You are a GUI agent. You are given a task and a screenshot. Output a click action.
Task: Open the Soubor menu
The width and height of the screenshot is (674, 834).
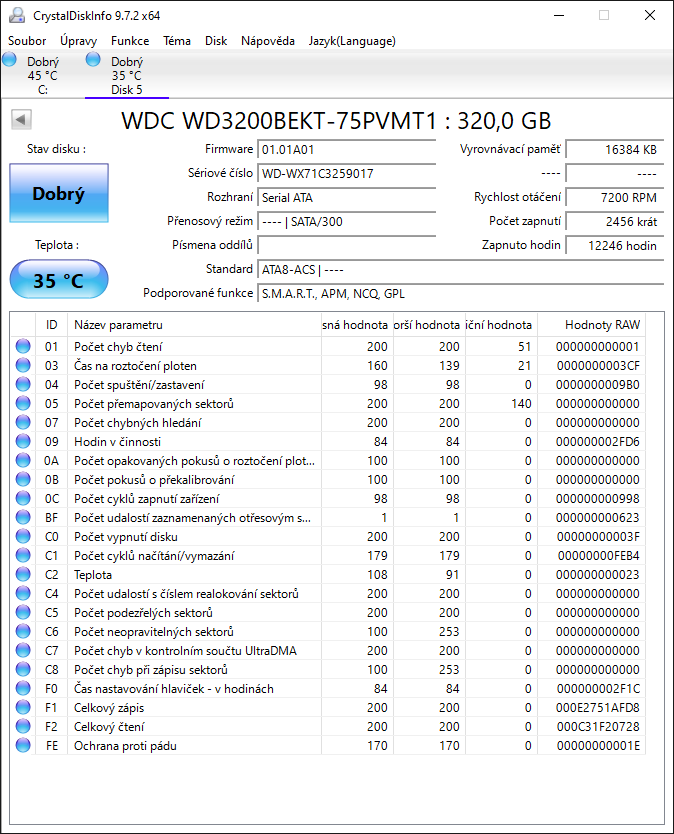point(27,41)
